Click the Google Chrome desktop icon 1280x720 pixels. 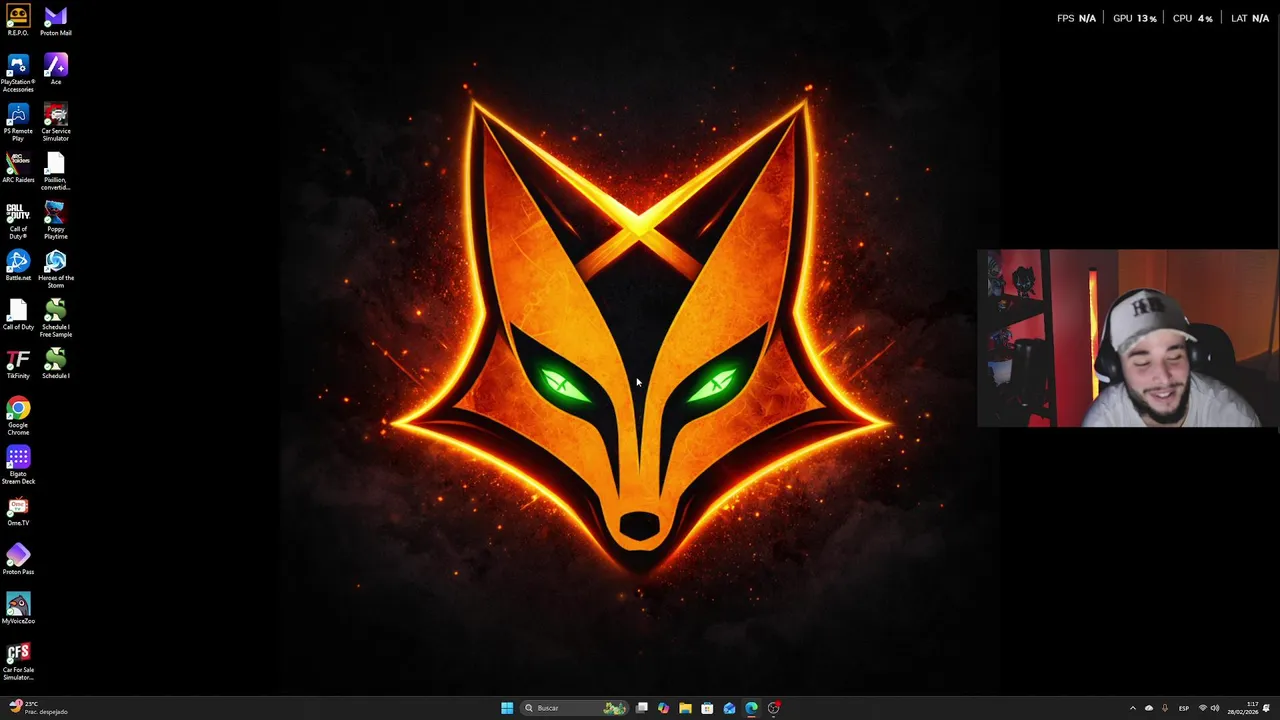coord(18,416)
